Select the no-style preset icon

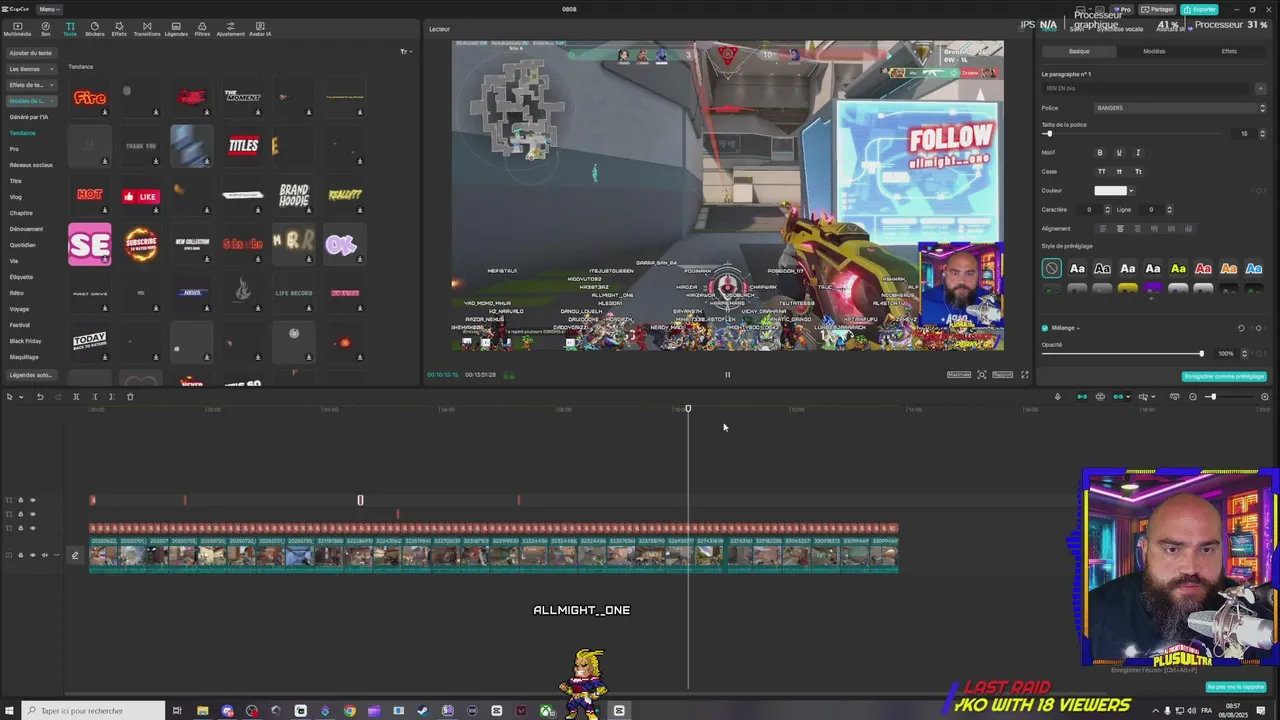1051,268
